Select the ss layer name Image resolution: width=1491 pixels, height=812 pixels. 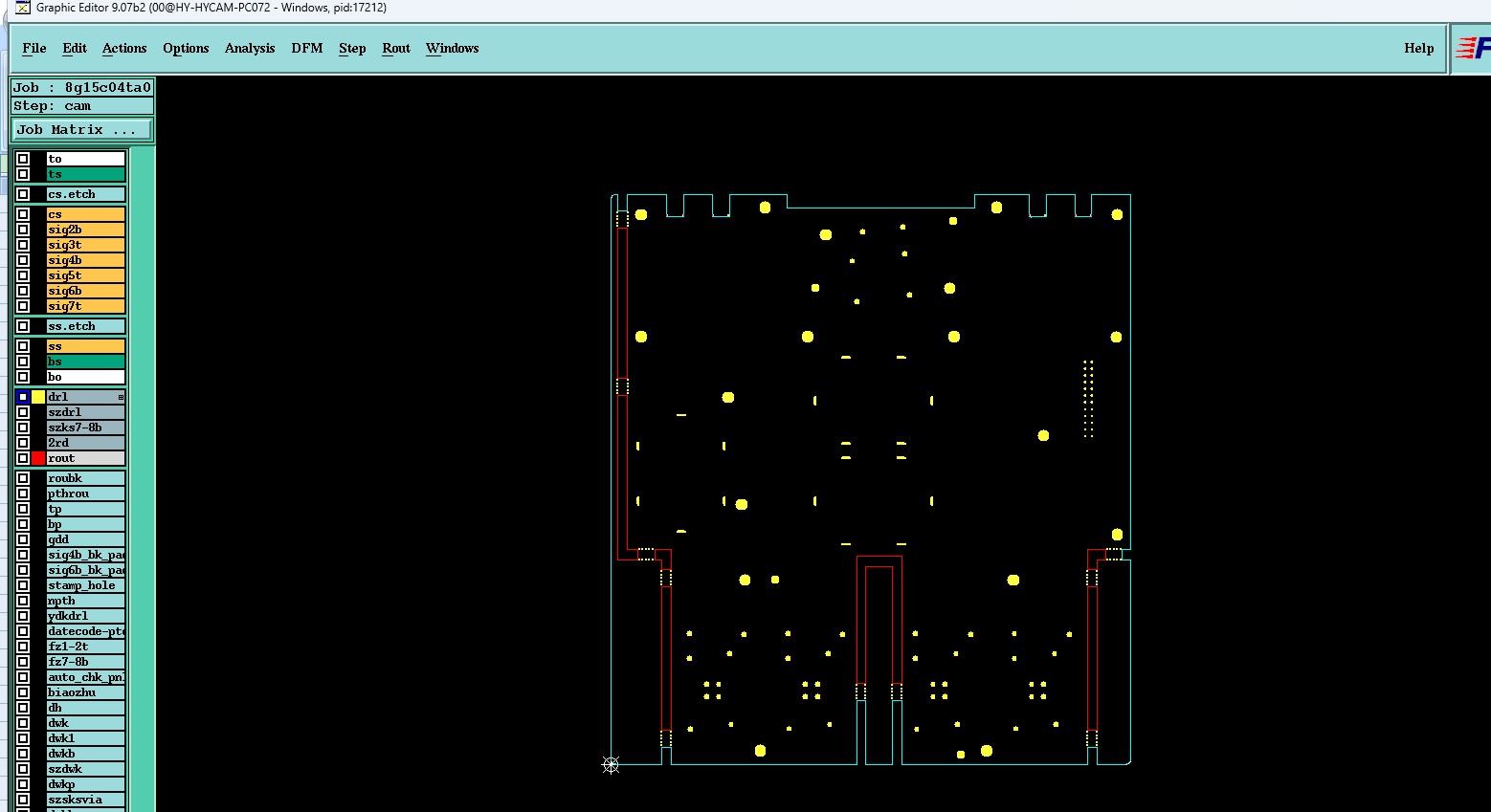click(86, 346)
